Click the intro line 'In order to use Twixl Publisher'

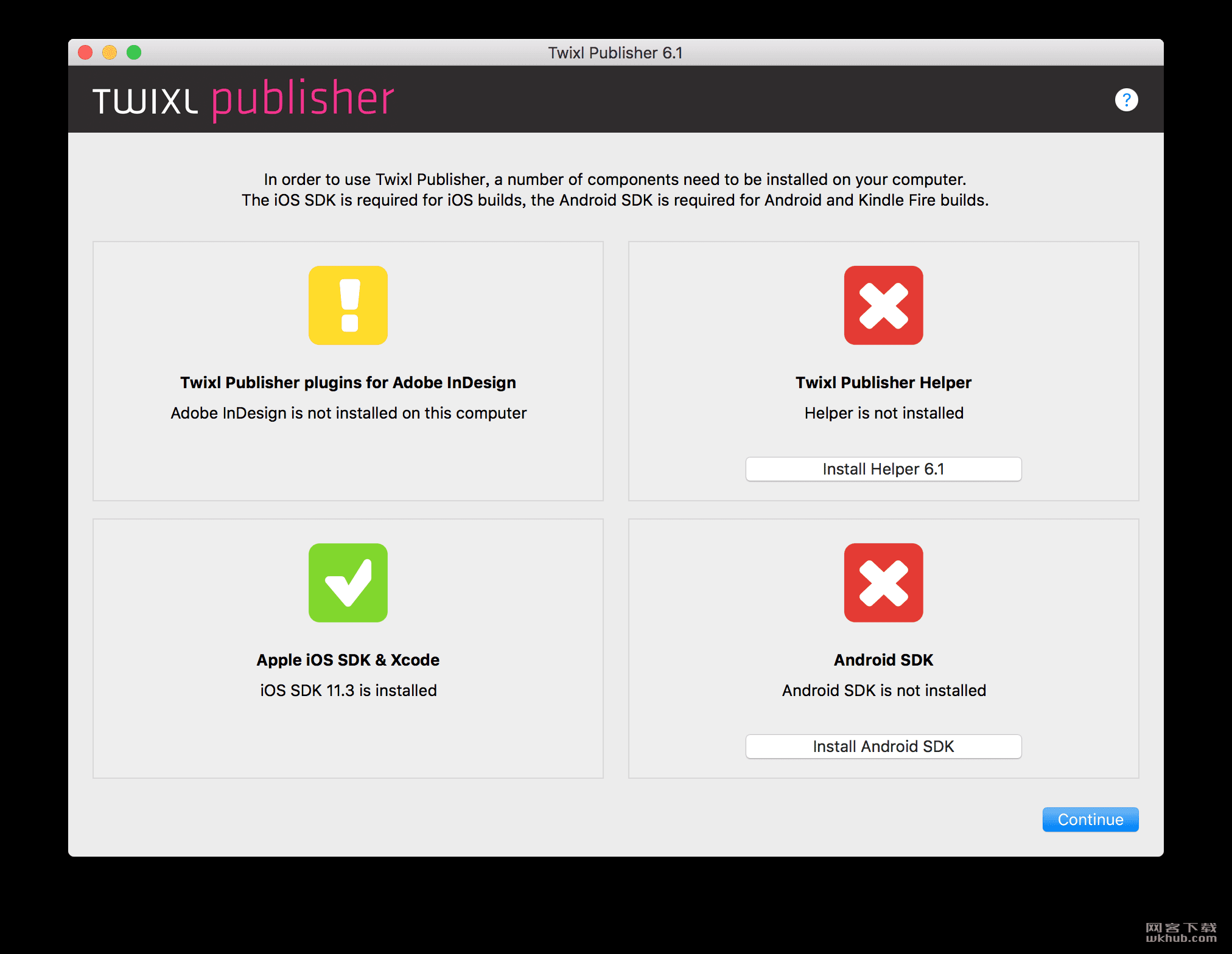(615, 179)
